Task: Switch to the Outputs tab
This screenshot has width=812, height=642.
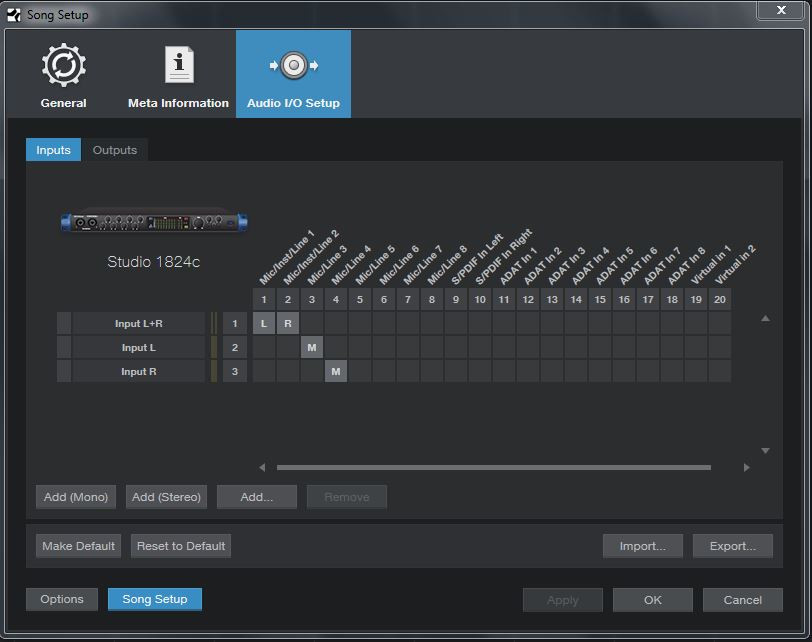Action: [114, 150]
